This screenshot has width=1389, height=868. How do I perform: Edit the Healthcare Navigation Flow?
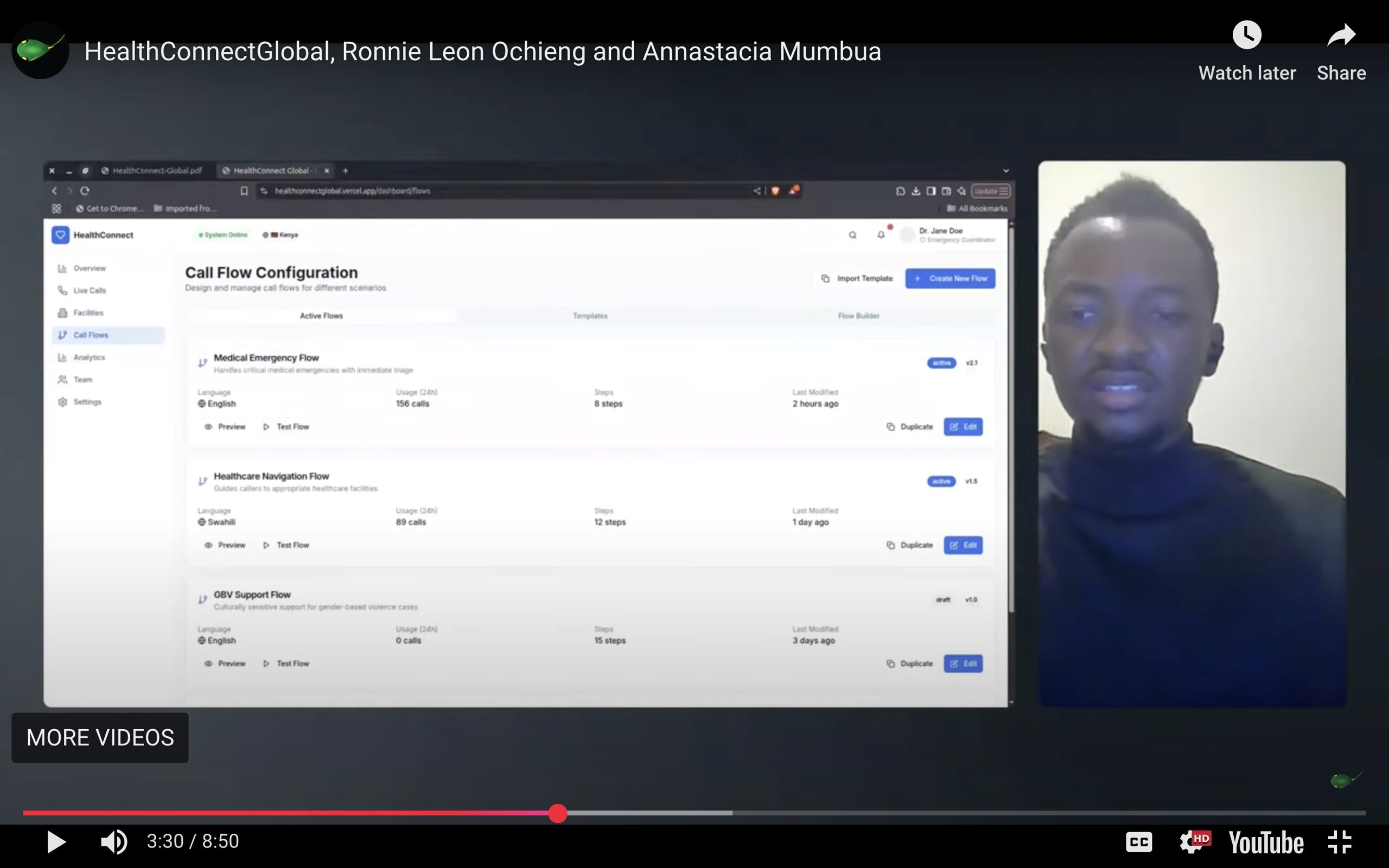point(963,545)
